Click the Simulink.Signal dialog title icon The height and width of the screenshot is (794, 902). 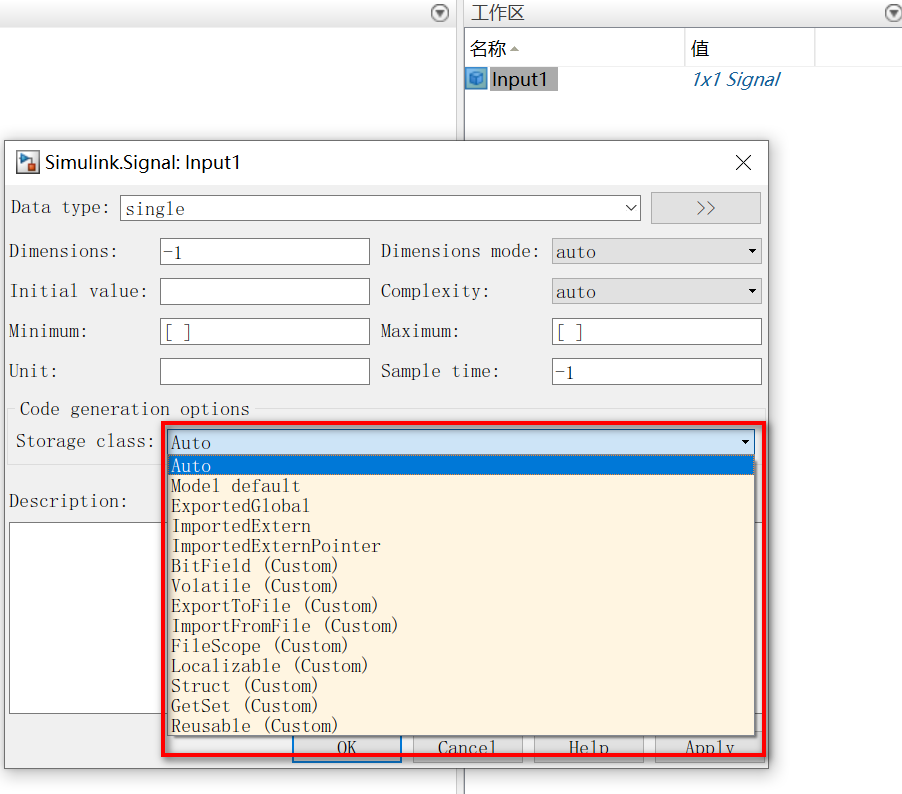click(x=27, y=162)
